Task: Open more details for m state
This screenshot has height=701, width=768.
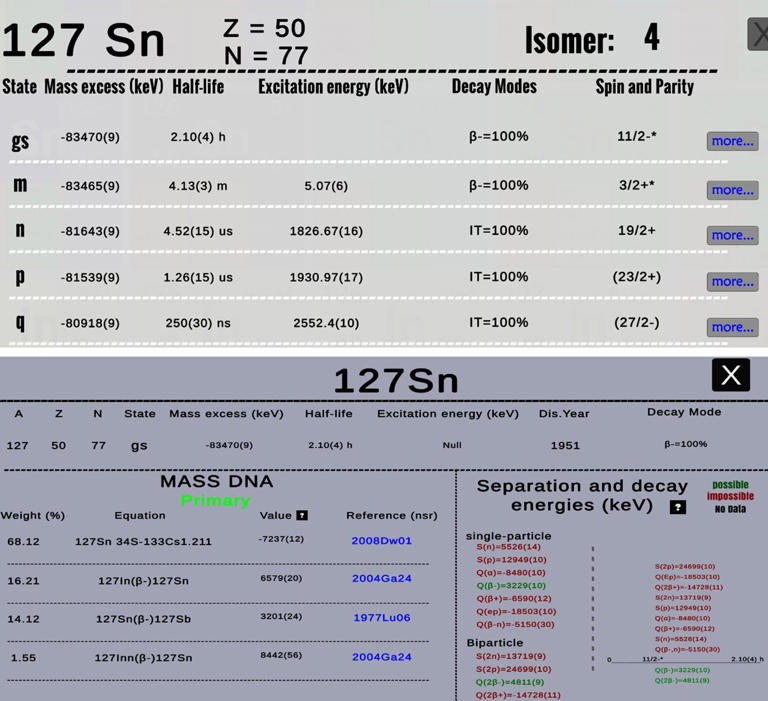Action: (732, 190)
